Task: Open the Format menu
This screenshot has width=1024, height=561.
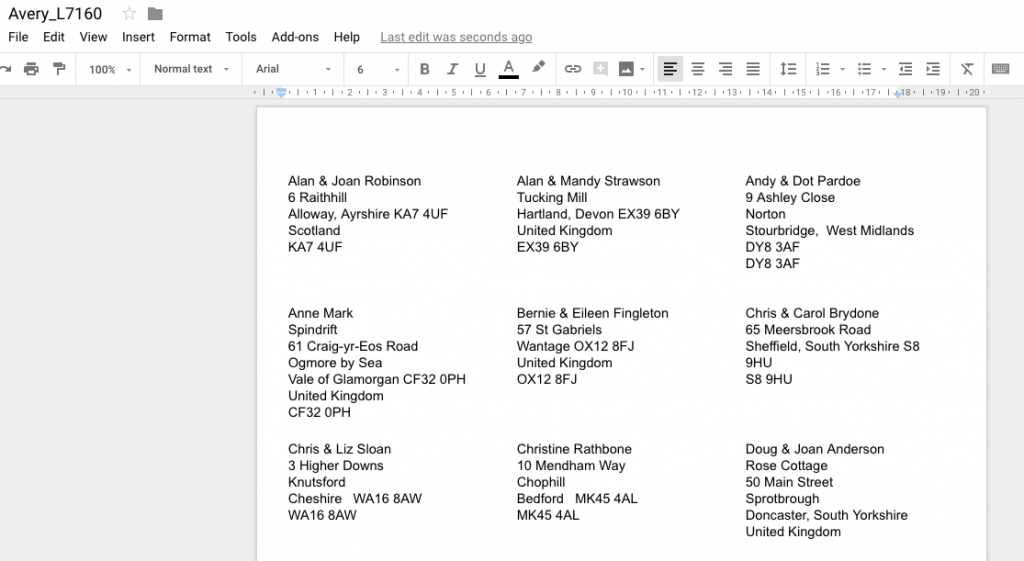Action: coord(190,37)
